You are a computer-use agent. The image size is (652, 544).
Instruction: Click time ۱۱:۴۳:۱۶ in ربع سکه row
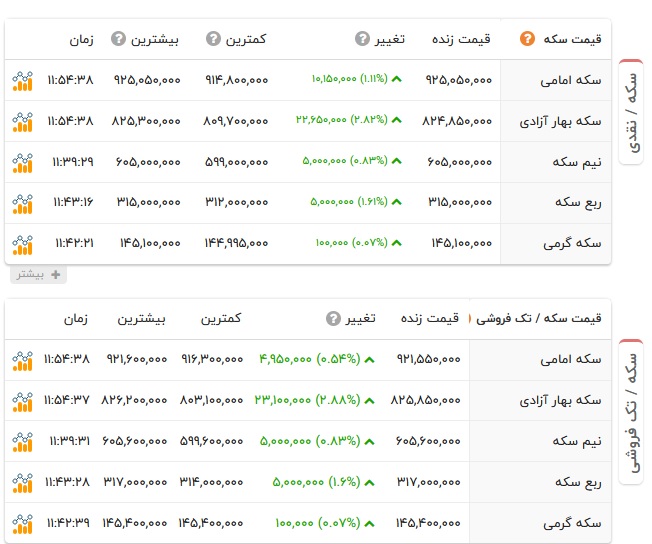(73, 202)
